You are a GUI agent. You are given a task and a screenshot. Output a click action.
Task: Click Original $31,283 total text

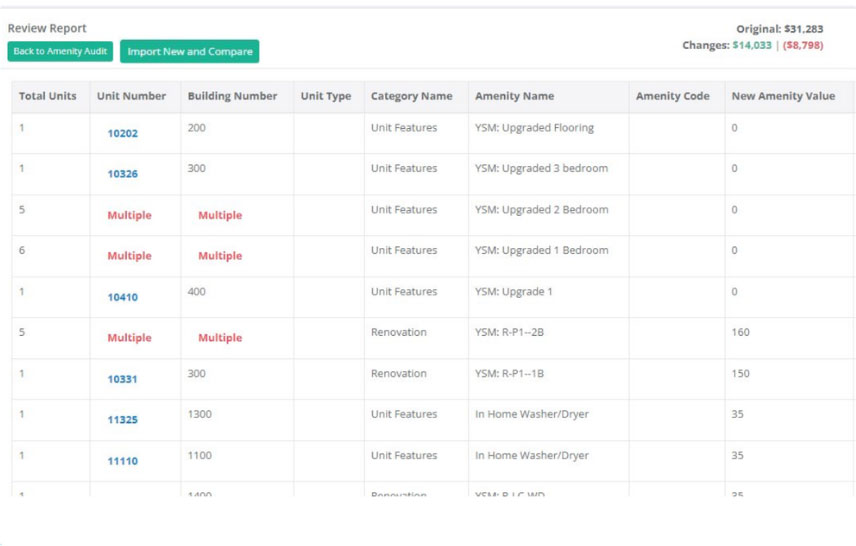780,29
